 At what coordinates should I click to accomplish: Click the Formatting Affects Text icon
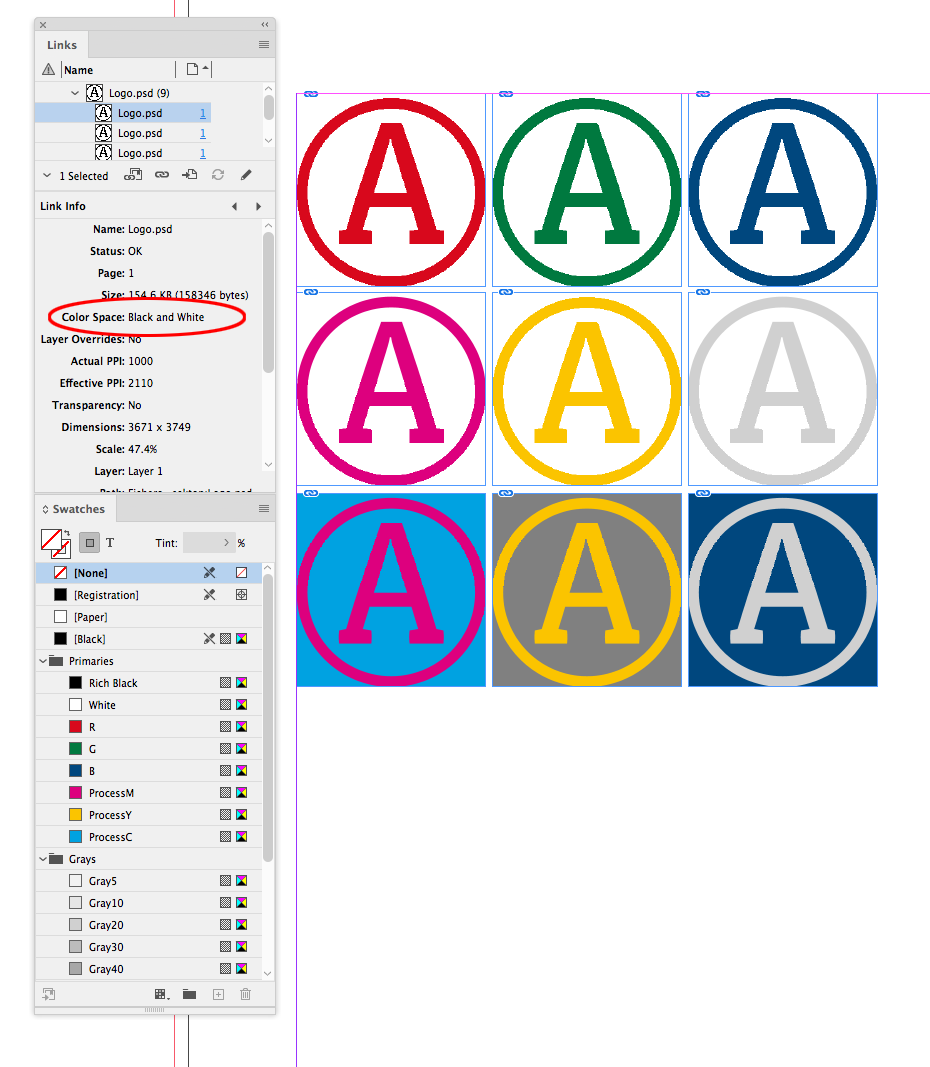tap(110, 542)
